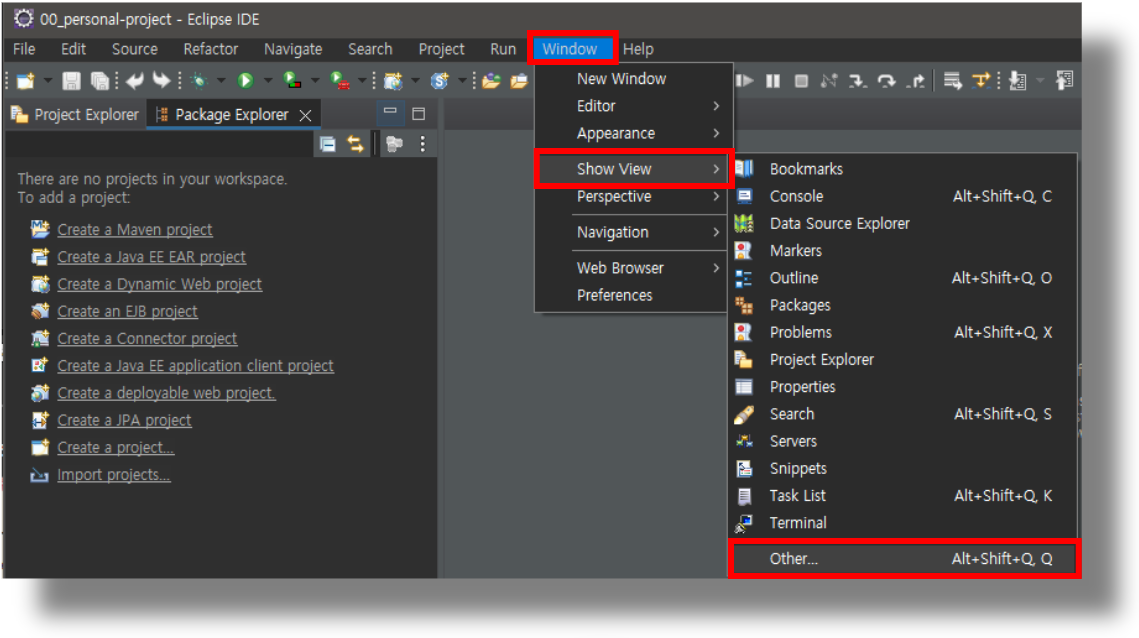
Task: Open the External Tools dropdown arrow
Action: (361, 81)
